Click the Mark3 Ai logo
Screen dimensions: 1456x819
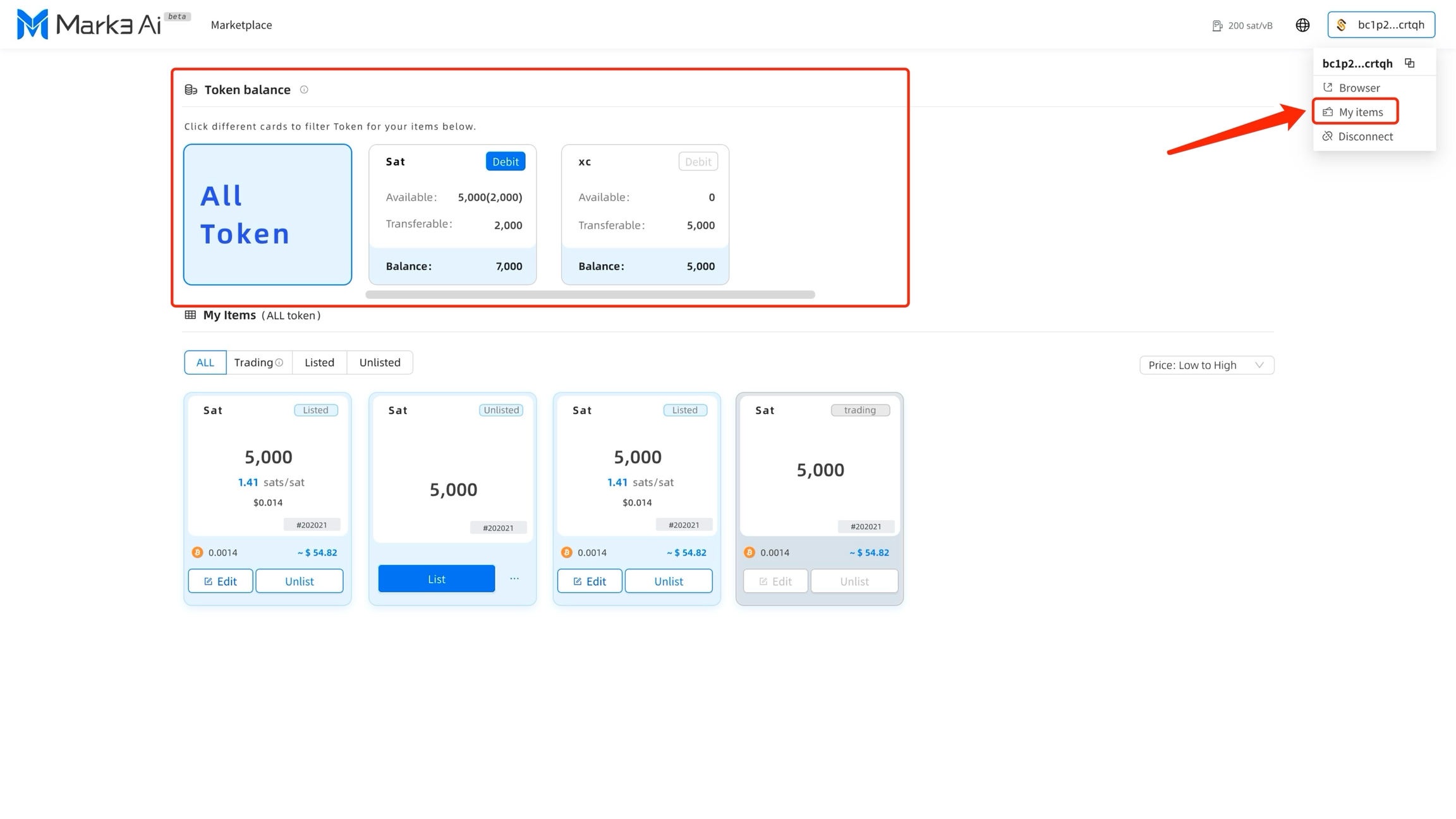tap(88, 25)
